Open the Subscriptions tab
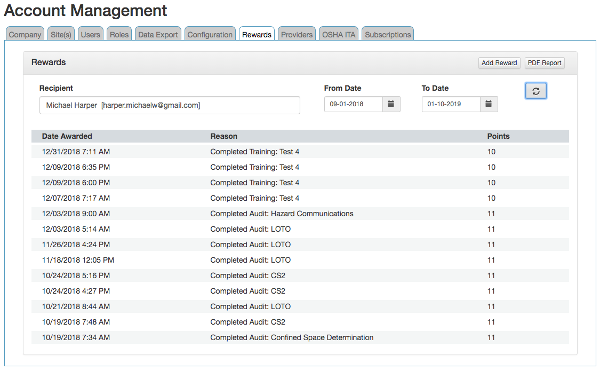The height and width of the screenshot is (370, 600). (x=388, y=34)
